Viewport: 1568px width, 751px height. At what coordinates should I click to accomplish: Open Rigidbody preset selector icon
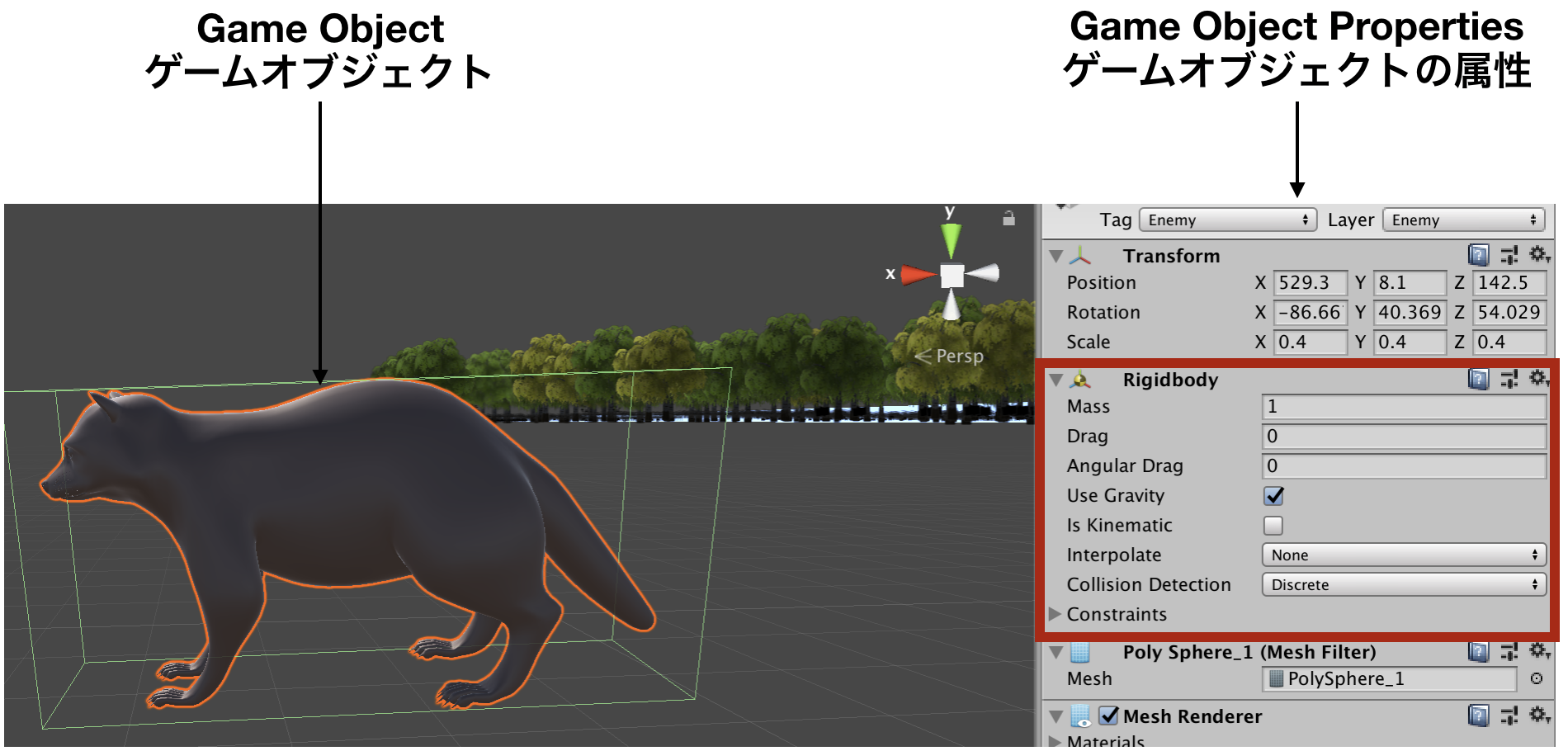(x=1509, y=379)
